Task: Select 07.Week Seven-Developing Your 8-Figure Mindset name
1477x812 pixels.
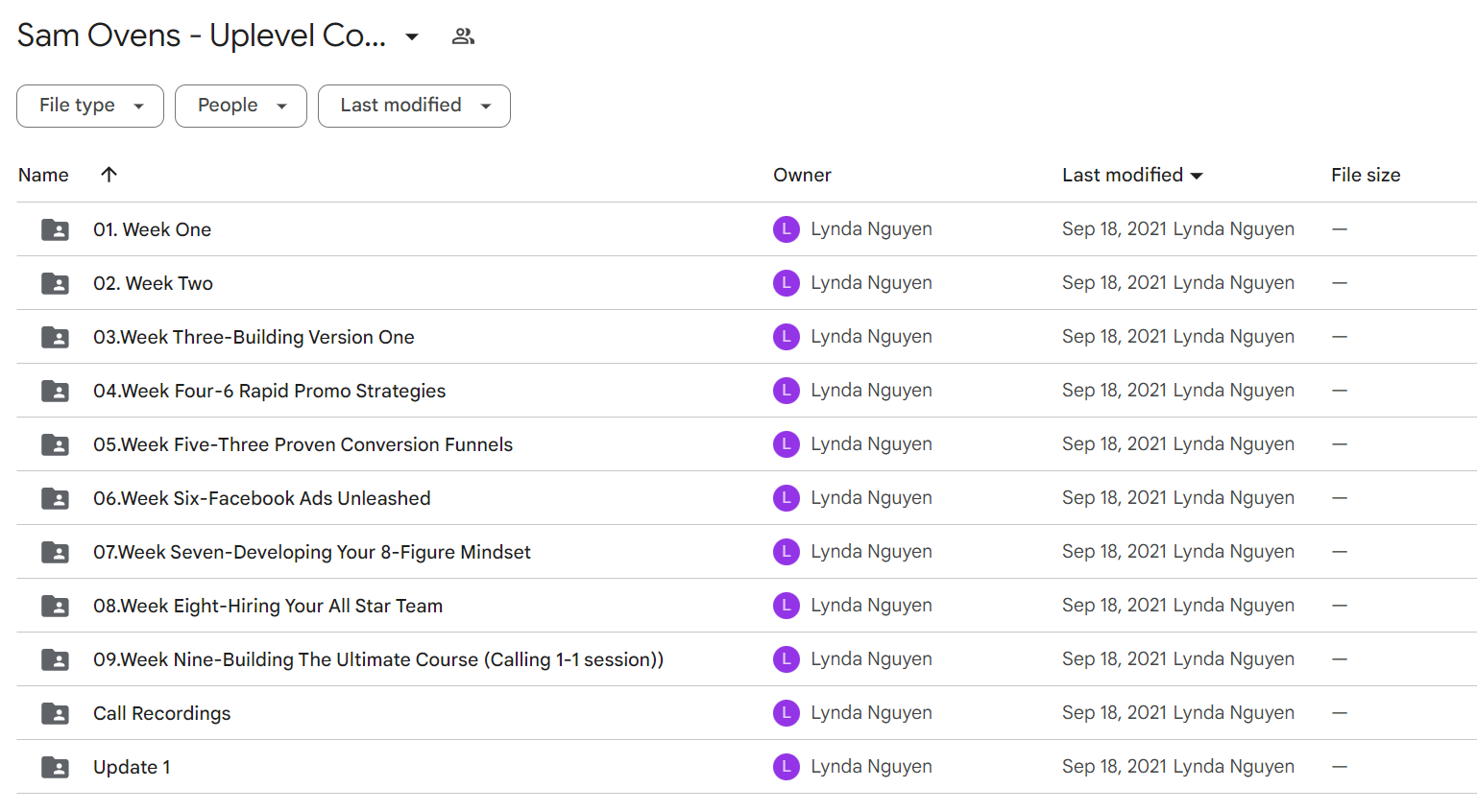Action: pyautogui.click(x=311, y=552)
